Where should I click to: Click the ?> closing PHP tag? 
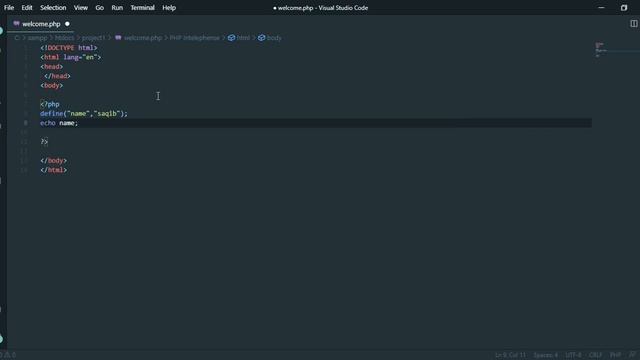pyautogui.click(x=44, y=142)
